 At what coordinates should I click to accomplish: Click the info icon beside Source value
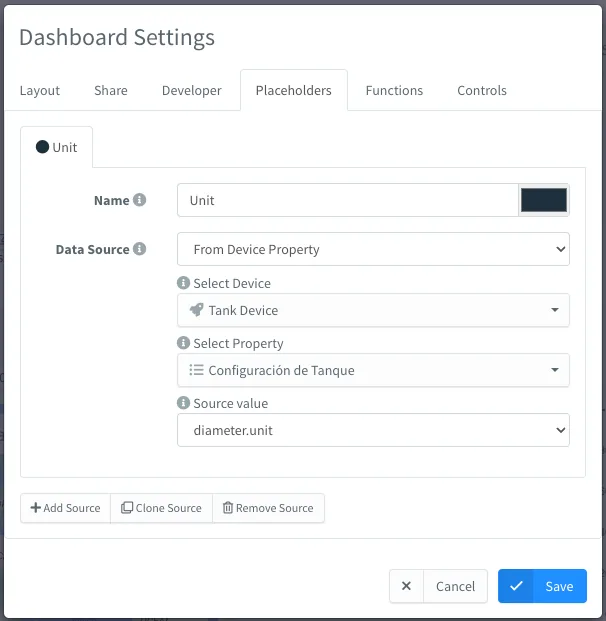183,403
